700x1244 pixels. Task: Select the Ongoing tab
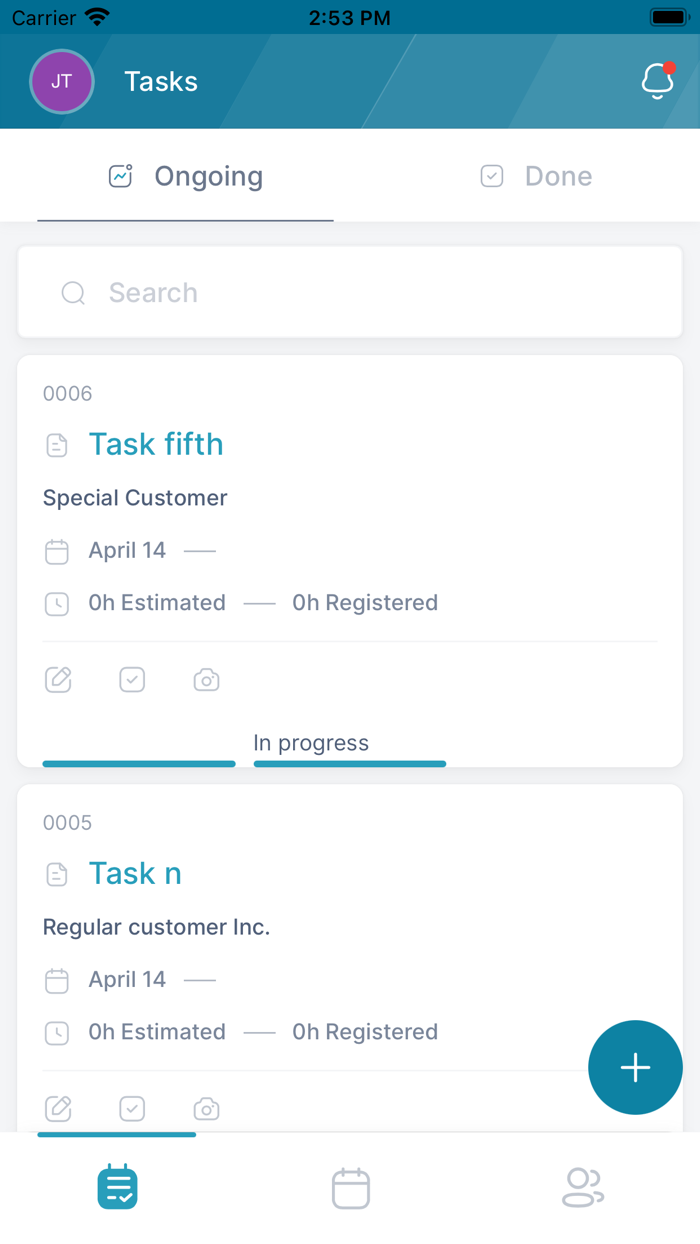point(208,175)
